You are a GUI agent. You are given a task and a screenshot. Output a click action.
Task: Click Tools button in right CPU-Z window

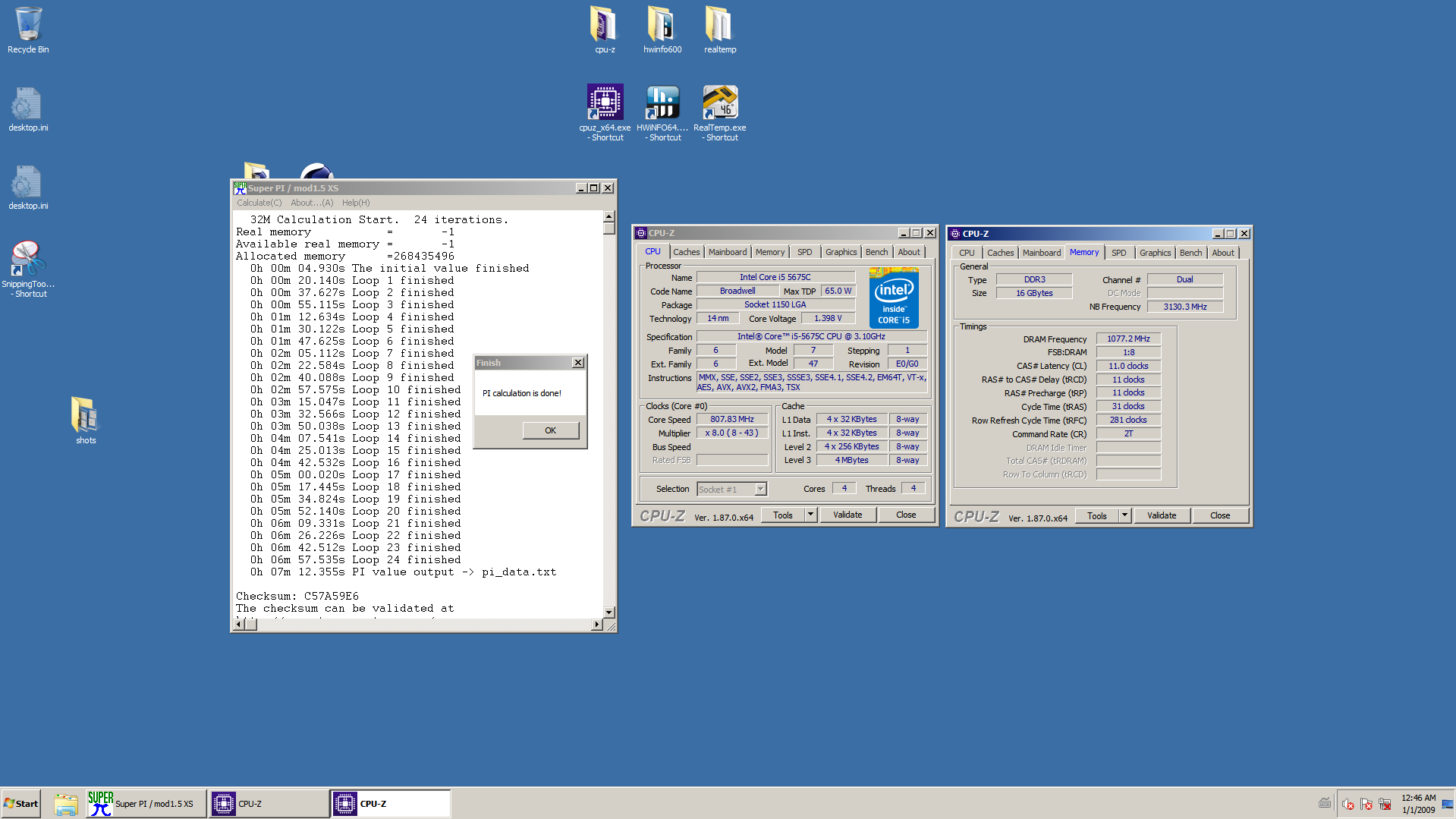1097,515
